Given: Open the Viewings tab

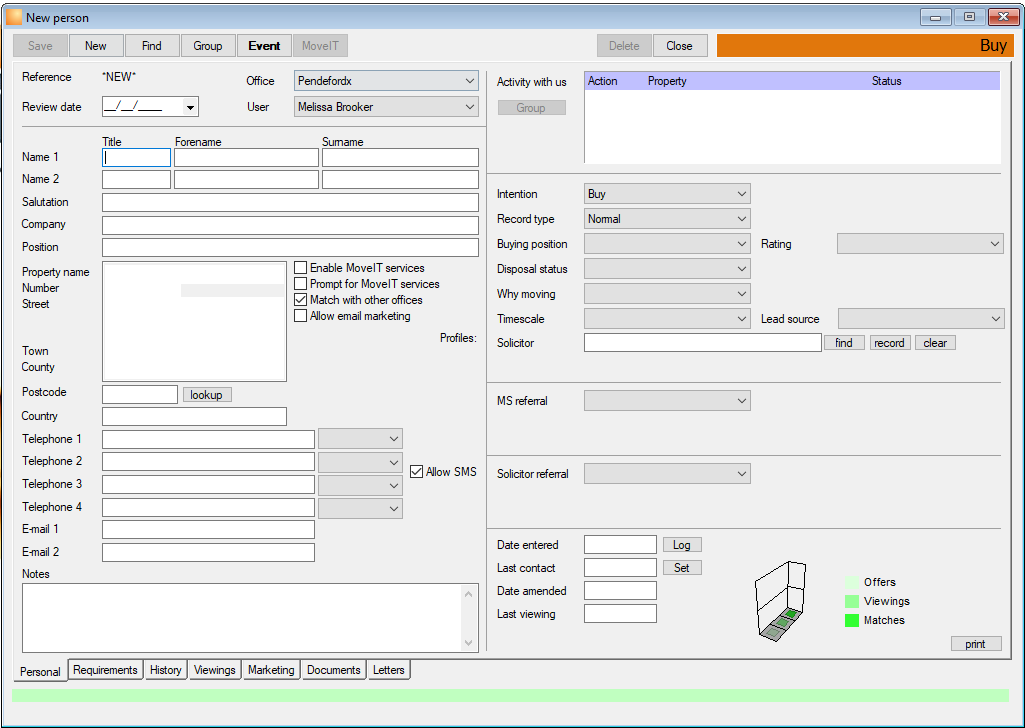Looking at the screenshot, I should pos(214,670).
